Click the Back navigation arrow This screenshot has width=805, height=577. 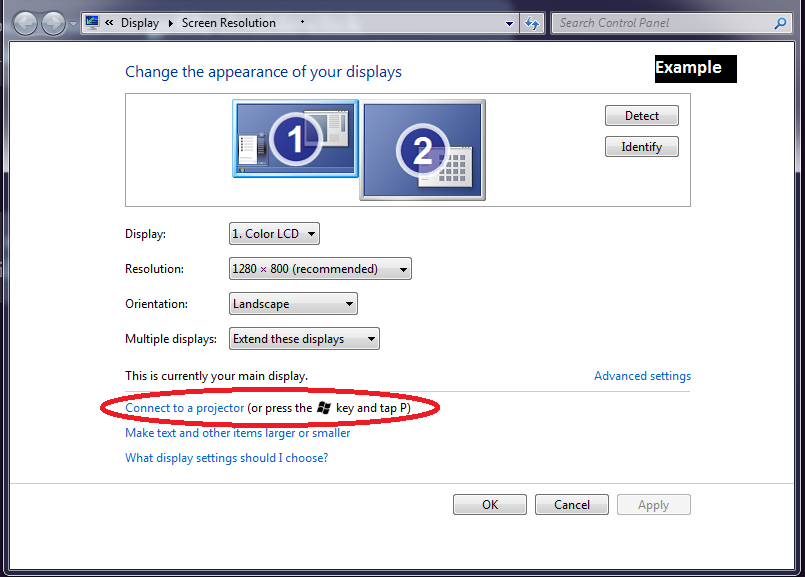click(26, 23)
